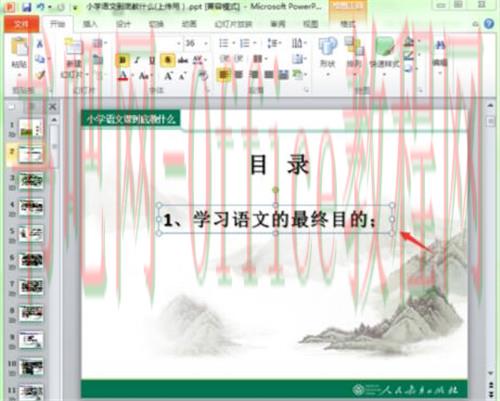Toggle Italic formatting
The image size is (500, 401).
point(137,60)
